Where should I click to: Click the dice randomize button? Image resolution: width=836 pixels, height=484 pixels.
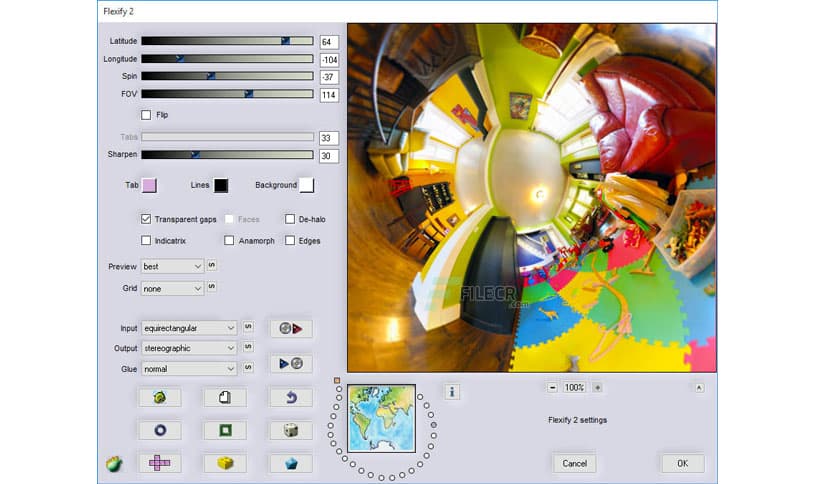pyautogui.click(x=291, y=430)
